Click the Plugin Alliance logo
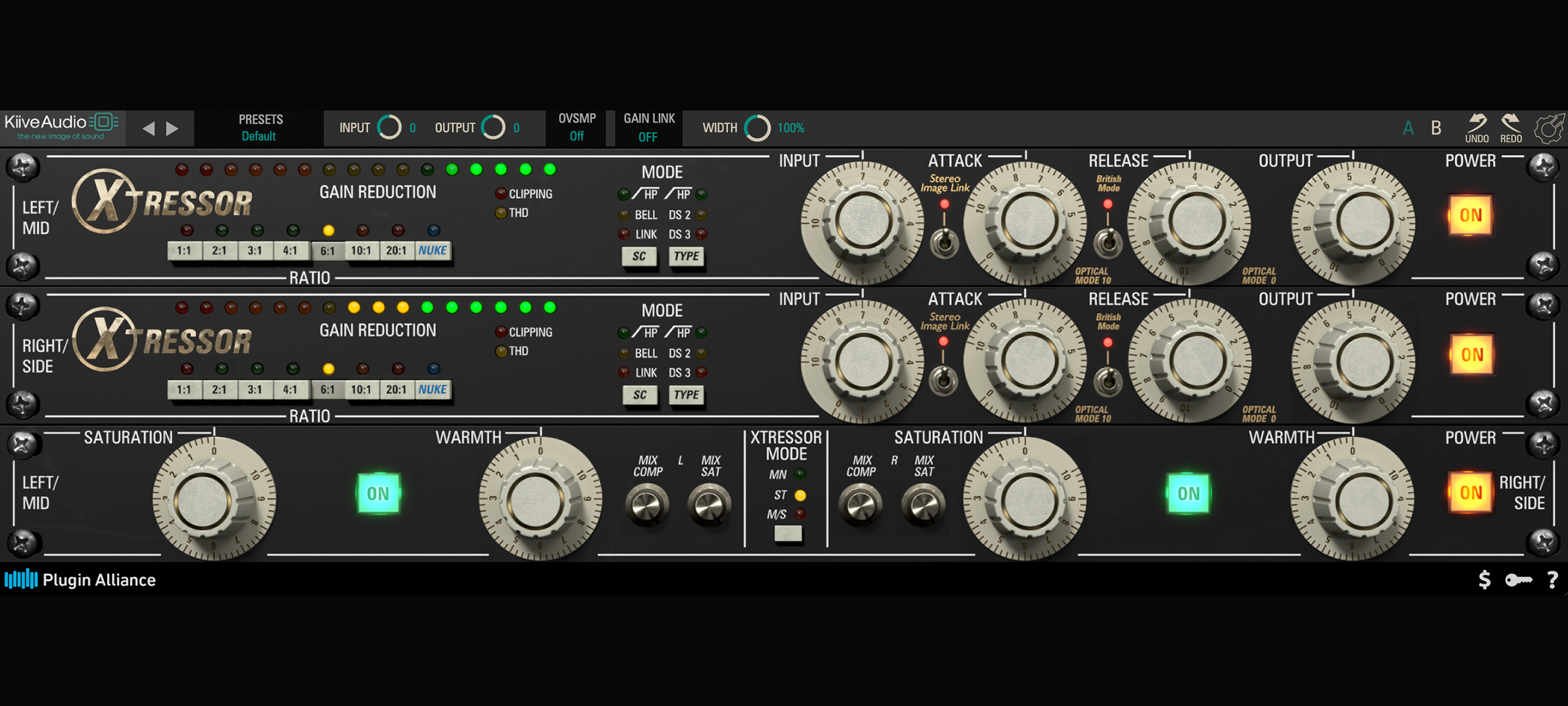This screenshot has width=1568, height=706. pyautogui.click(x=80, y=580)
